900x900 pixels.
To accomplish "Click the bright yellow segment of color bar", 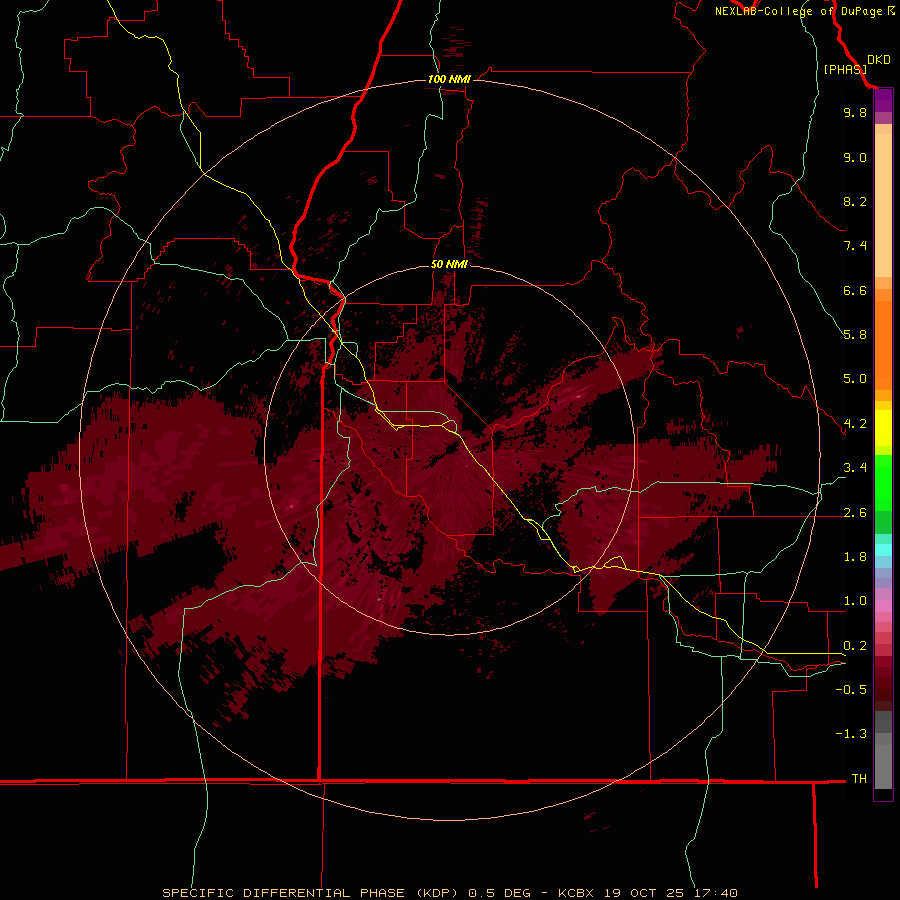I will [x=883, y=428].
